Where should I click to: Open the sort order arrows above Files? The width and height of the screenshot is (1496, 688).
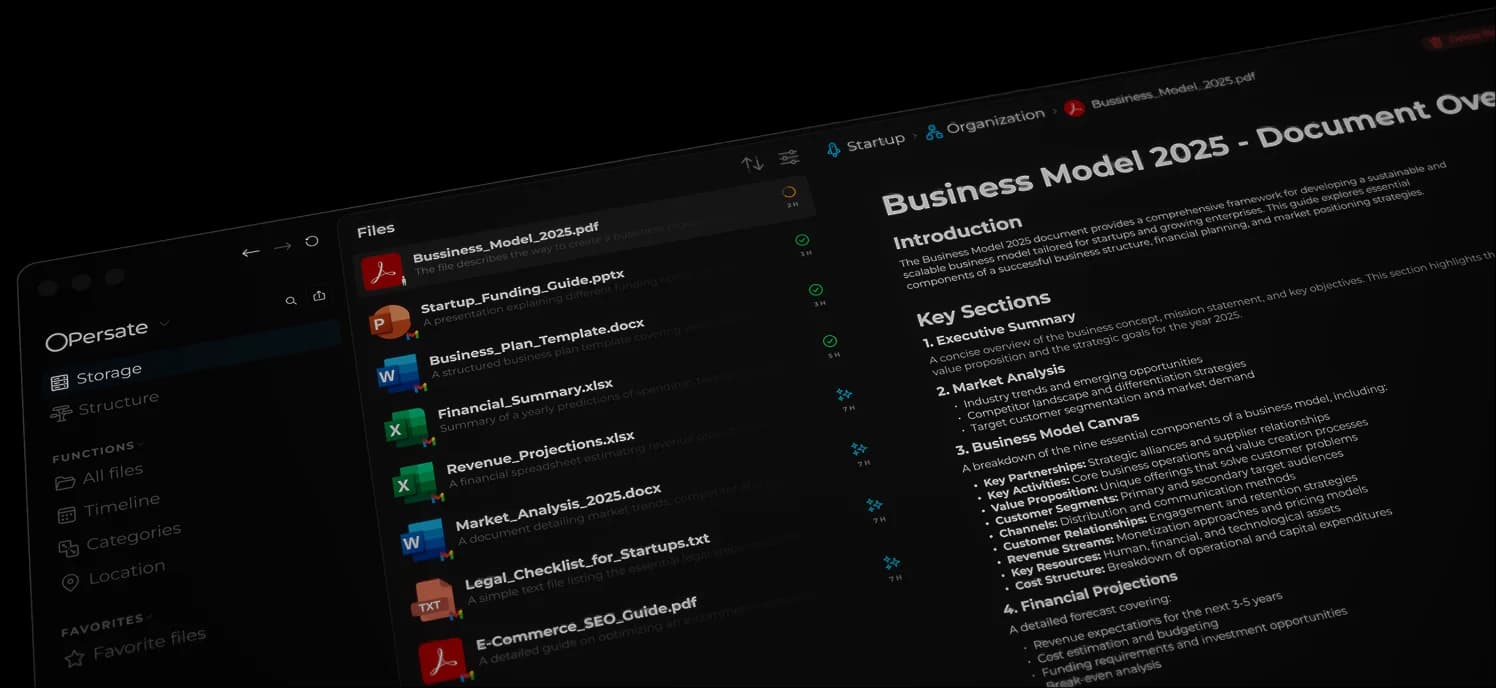coord(752,163)
